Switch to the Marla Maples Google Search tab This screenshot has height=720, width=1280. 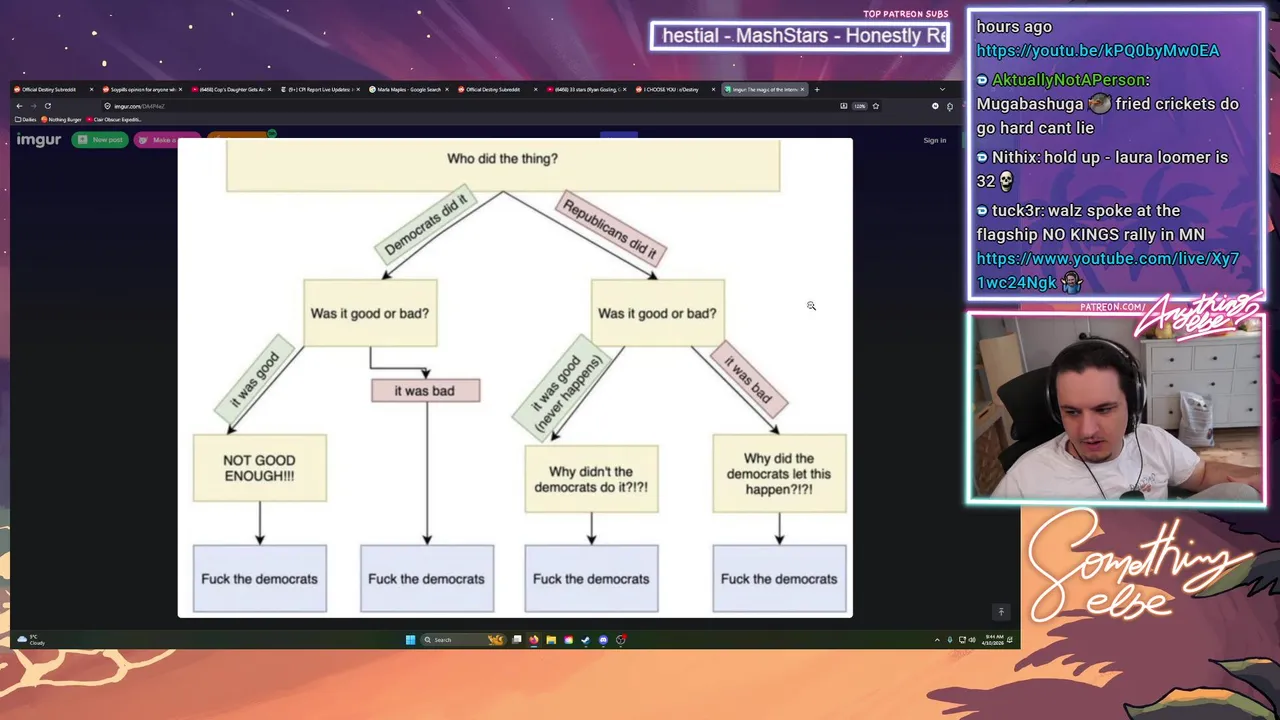408,90
